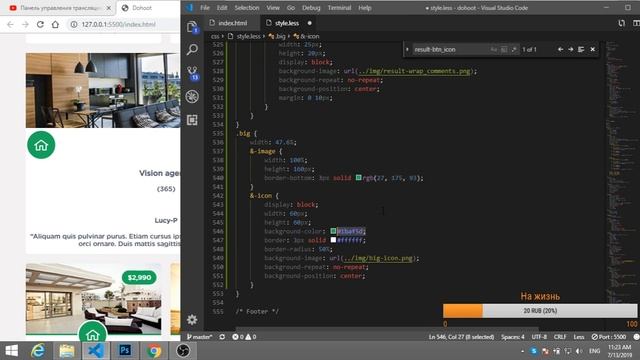
Task: Switch to the index.html editor tab
Action: pyautogui.click(x=232, y=23)
